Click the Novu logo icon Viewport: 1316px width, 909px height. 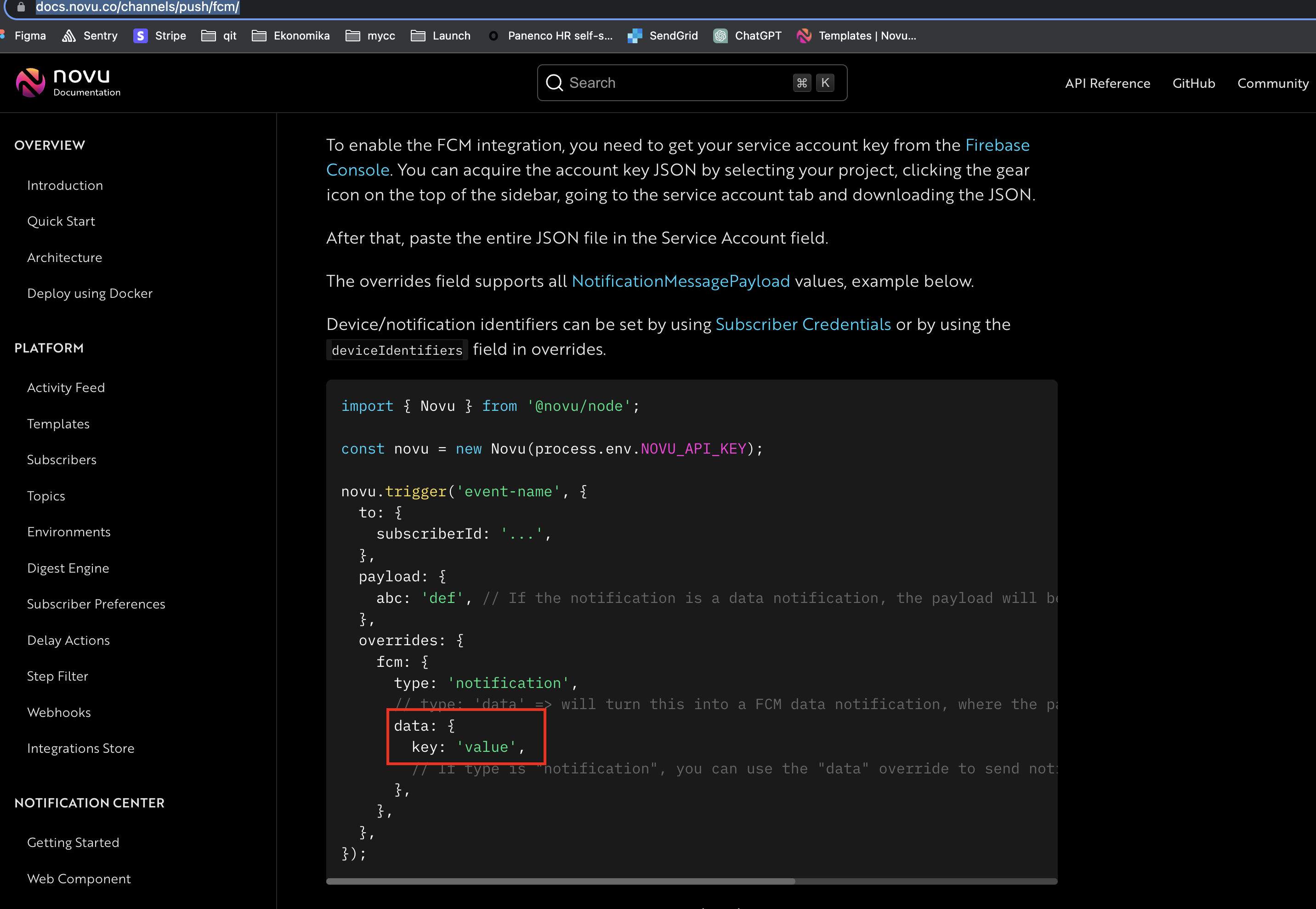click(x=30, y=83)
